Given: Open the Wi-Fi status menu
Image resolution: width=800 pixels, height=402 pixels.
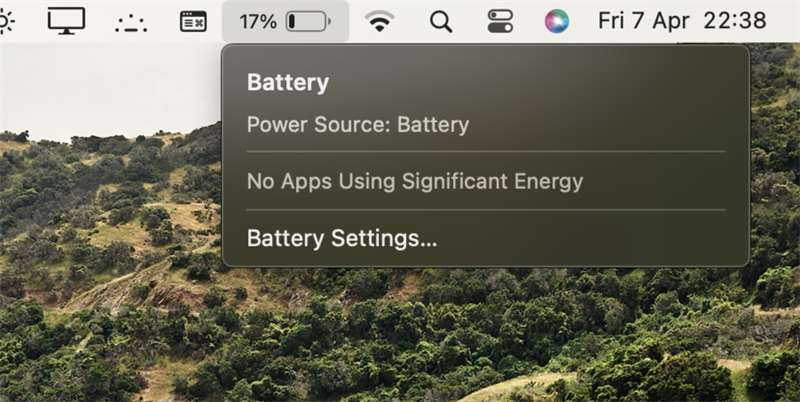Looking at the screenshot, I should (x=380, y=21).
